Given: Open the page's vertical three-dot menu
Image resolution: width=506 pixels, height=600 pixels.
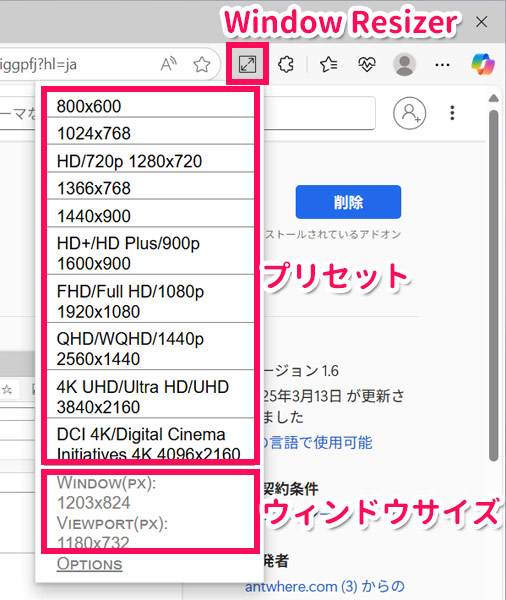Looking at the screenshot, I should click(452, 113).
